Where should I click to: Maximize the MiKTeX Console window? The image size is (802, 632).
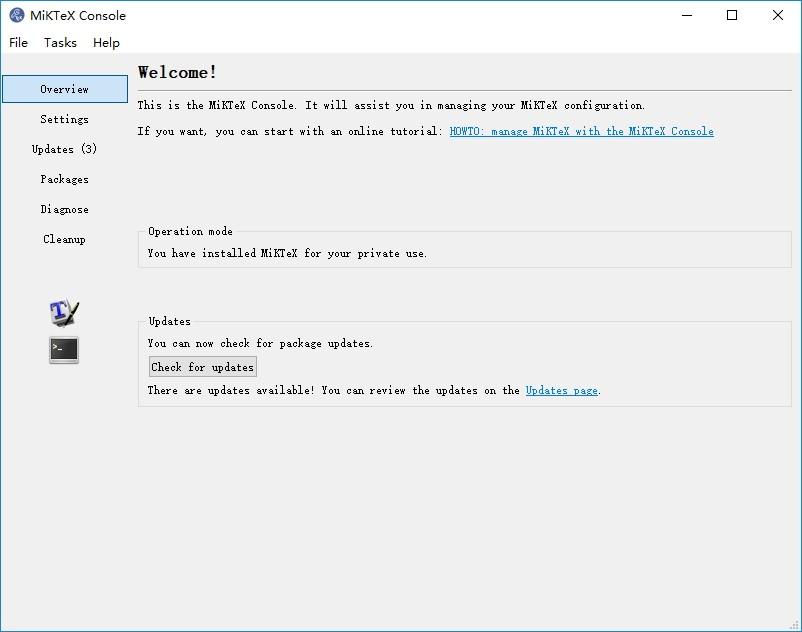pyautogui.click(x=732, y=15)
